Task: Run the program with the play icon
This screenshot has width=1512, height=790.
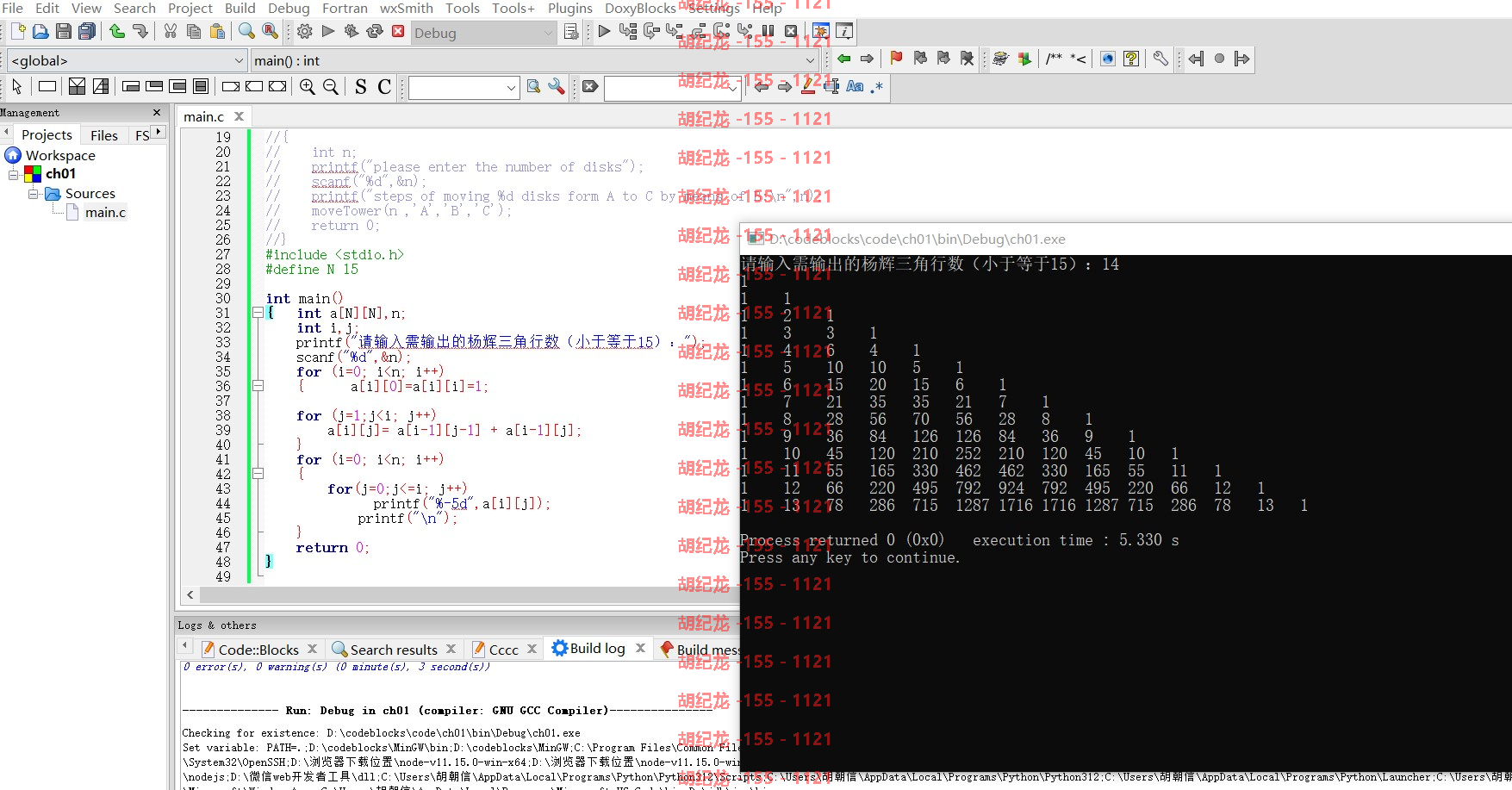Action: (328, 32)
